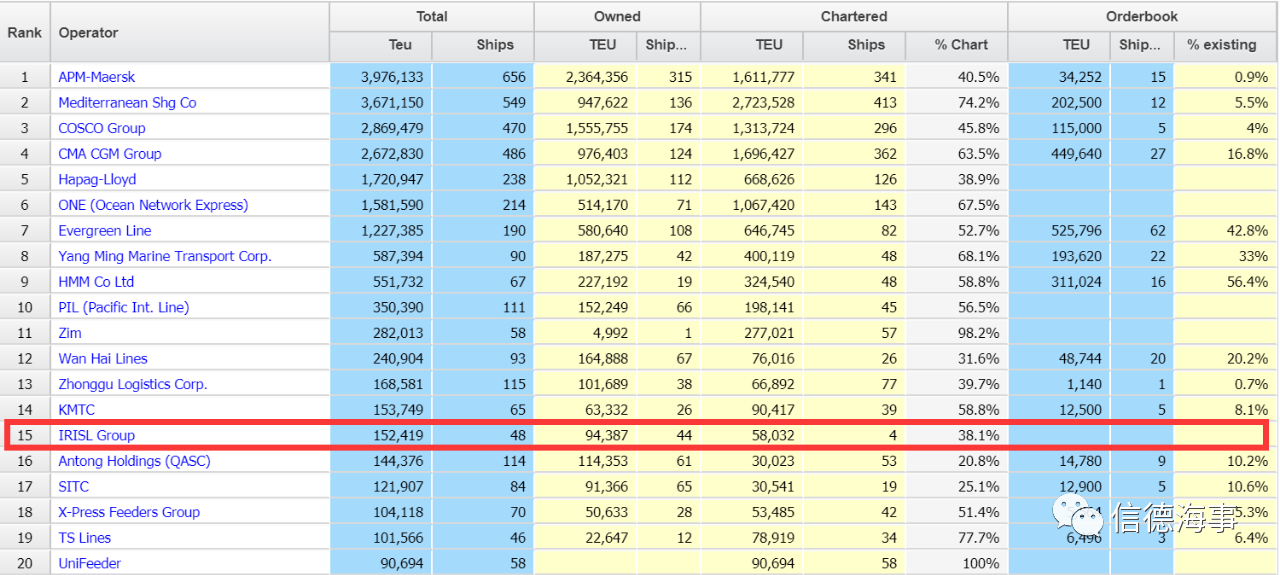Open the UniFeeder operator link
The image size is (1280, 575).
(x=89, y=563)
